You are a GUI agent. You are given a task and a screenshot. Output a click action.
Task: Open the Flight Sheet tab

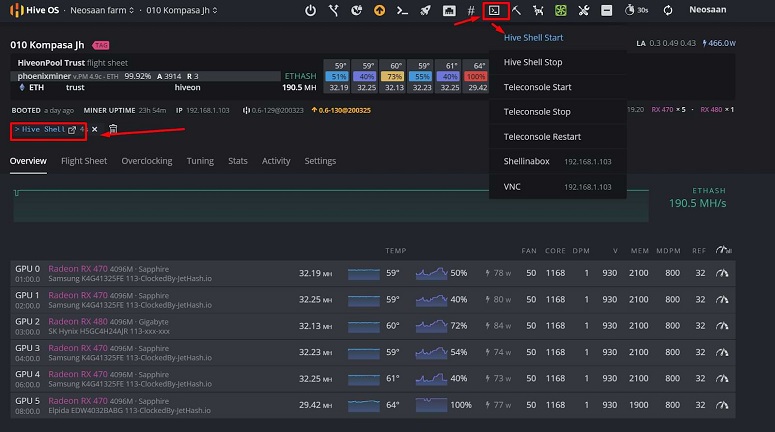(84, 161)
